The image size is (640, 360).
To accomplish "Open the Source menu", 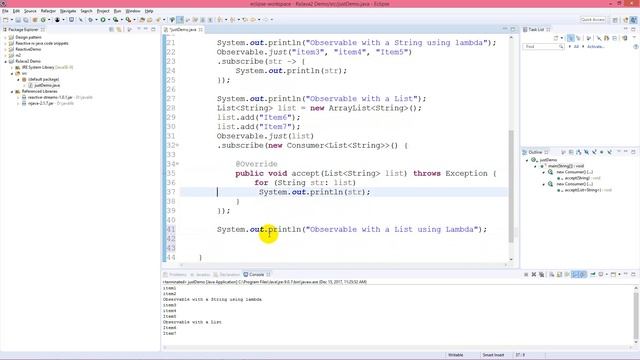I will point(30,11).
